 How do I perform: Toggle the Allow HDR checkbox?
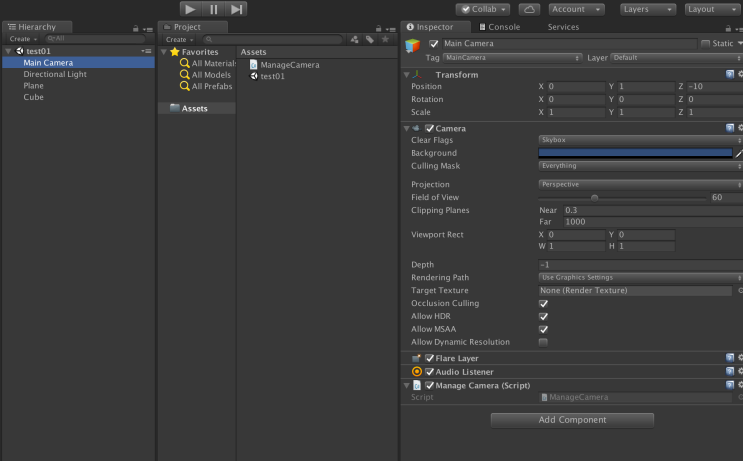point(543,316)
